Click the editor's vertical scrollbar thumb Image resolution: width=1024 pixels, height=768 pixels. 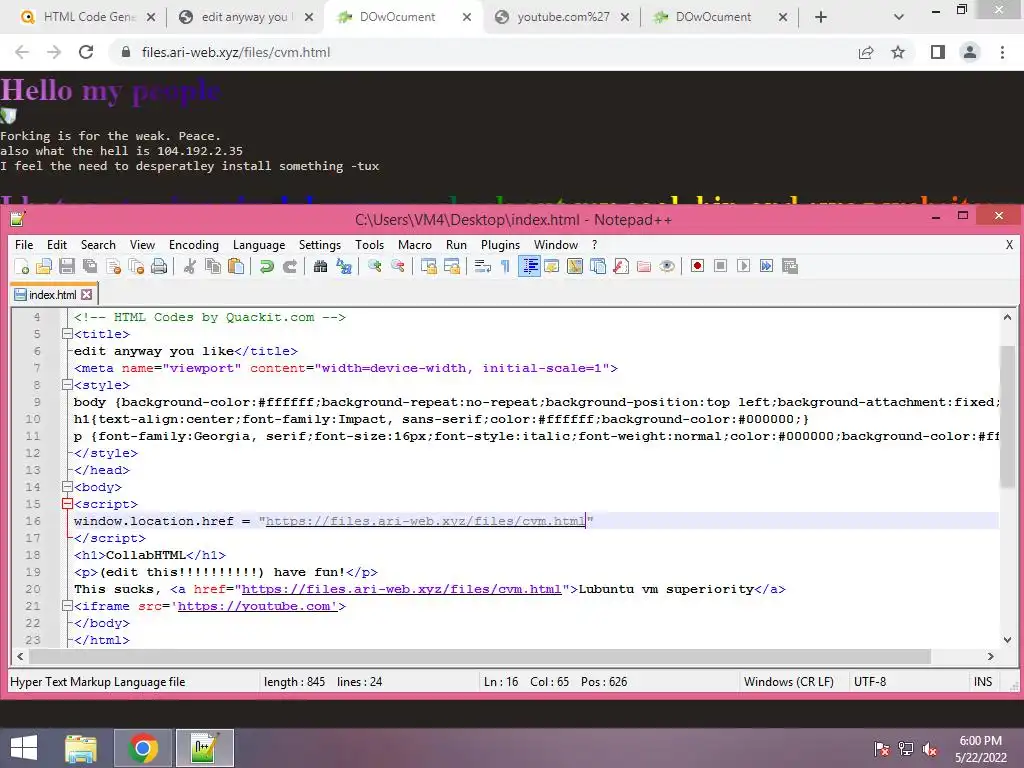click(x=1007, y=417)
